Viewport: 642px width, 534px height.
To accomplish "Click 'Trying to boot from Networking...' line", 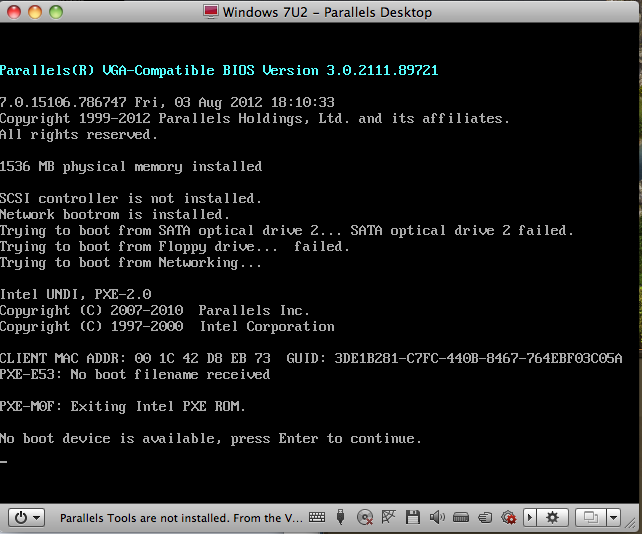I will tap(131, 262).
